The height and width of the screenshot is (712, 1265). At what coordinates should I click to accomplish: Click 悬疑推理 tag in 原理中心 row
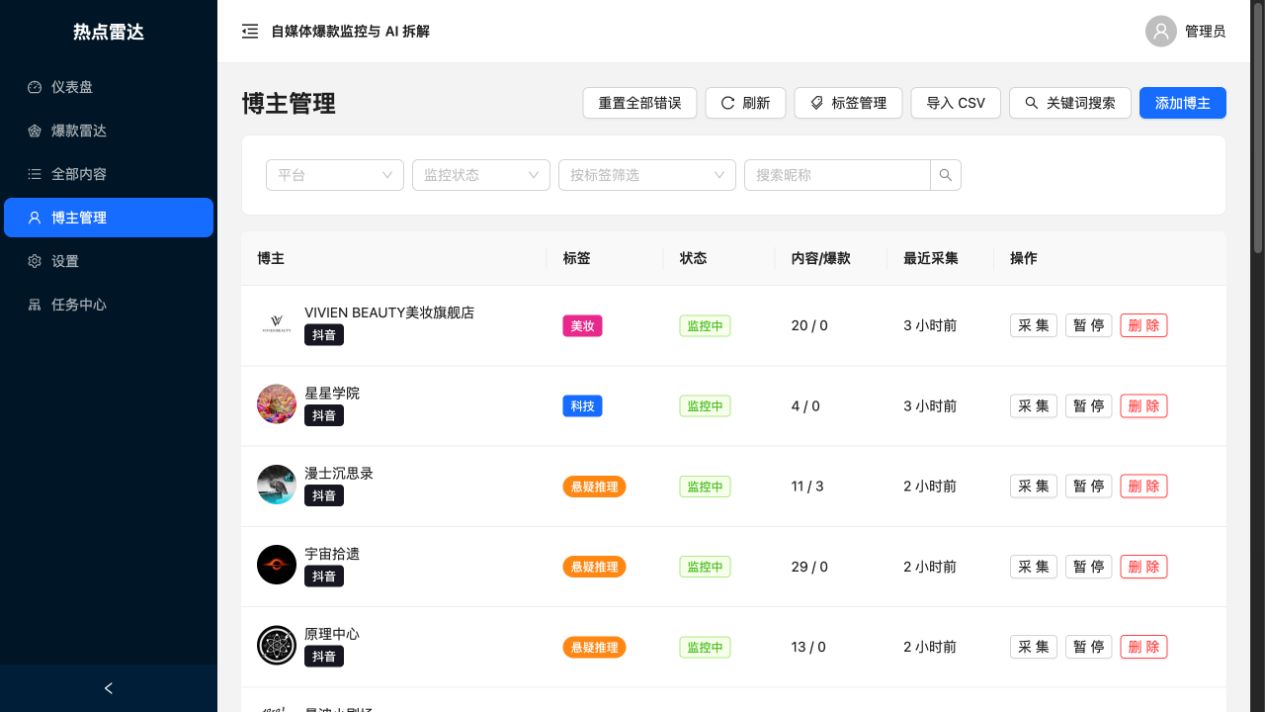pos(594,647)
